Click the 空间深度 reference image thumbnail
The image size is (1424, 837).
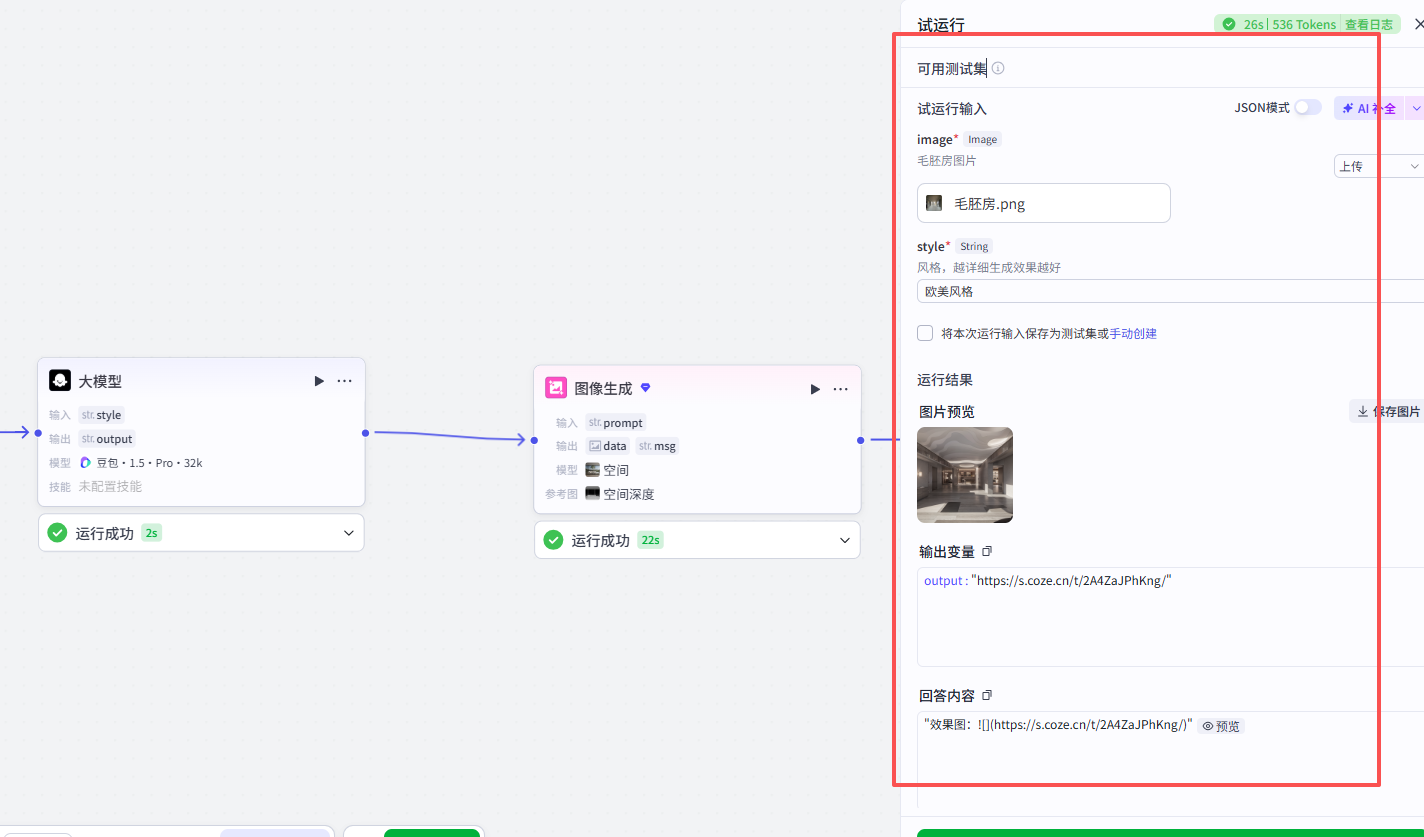[593, 494]
